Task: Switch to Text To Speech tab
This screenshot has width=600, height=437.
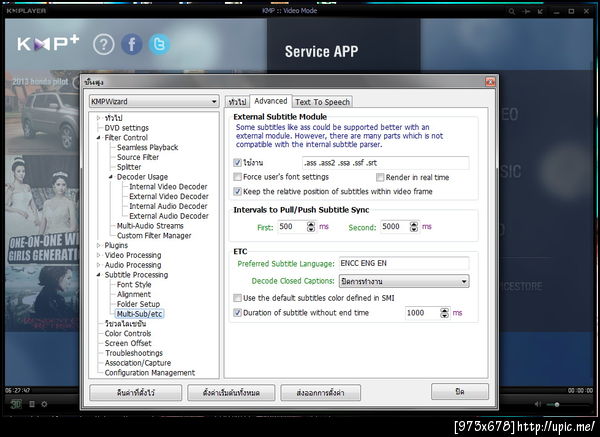Action: pyautogui.click(x=322, y=102)
